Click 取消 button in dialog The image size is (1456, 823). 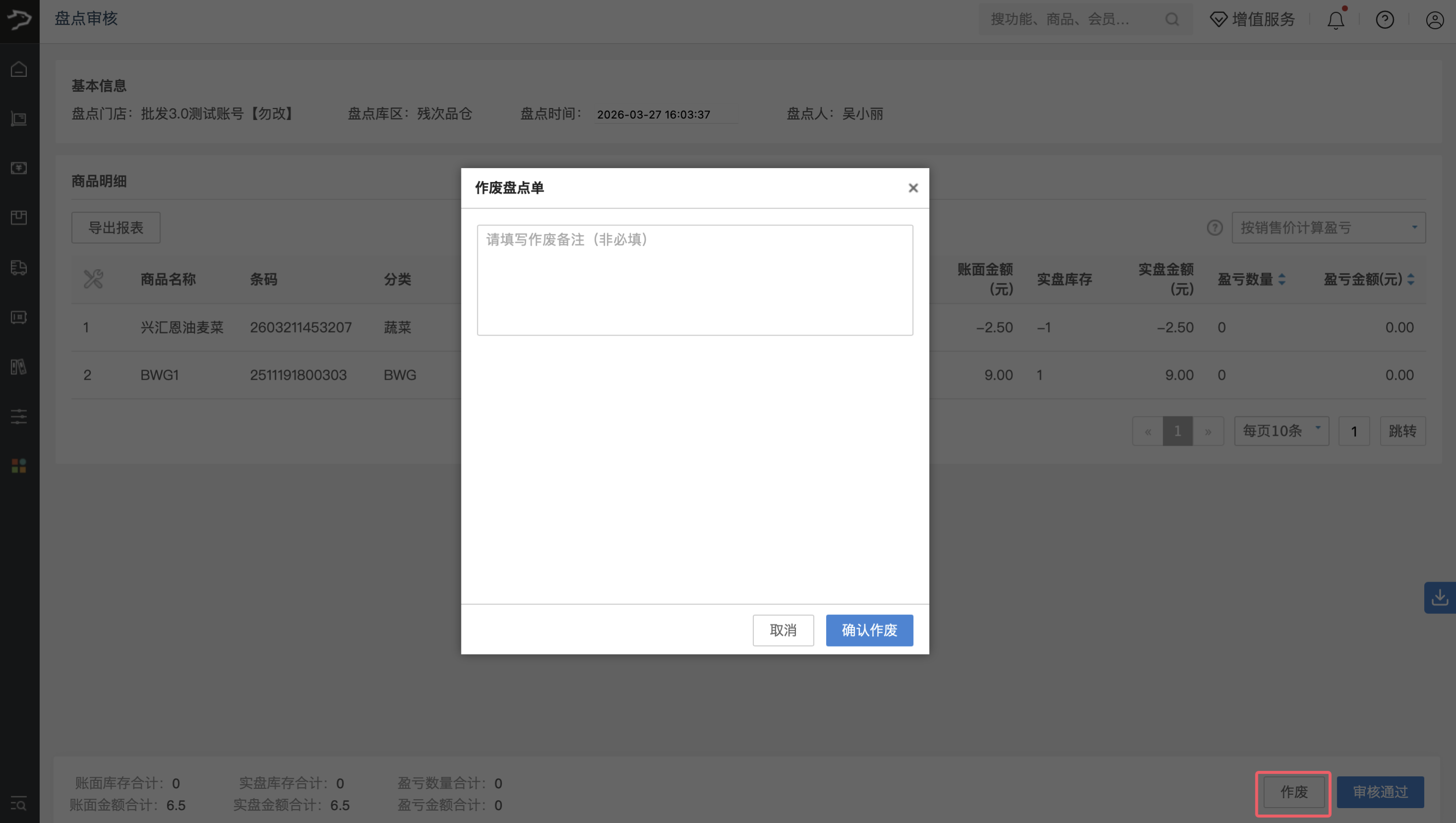(x=783, y=630)
